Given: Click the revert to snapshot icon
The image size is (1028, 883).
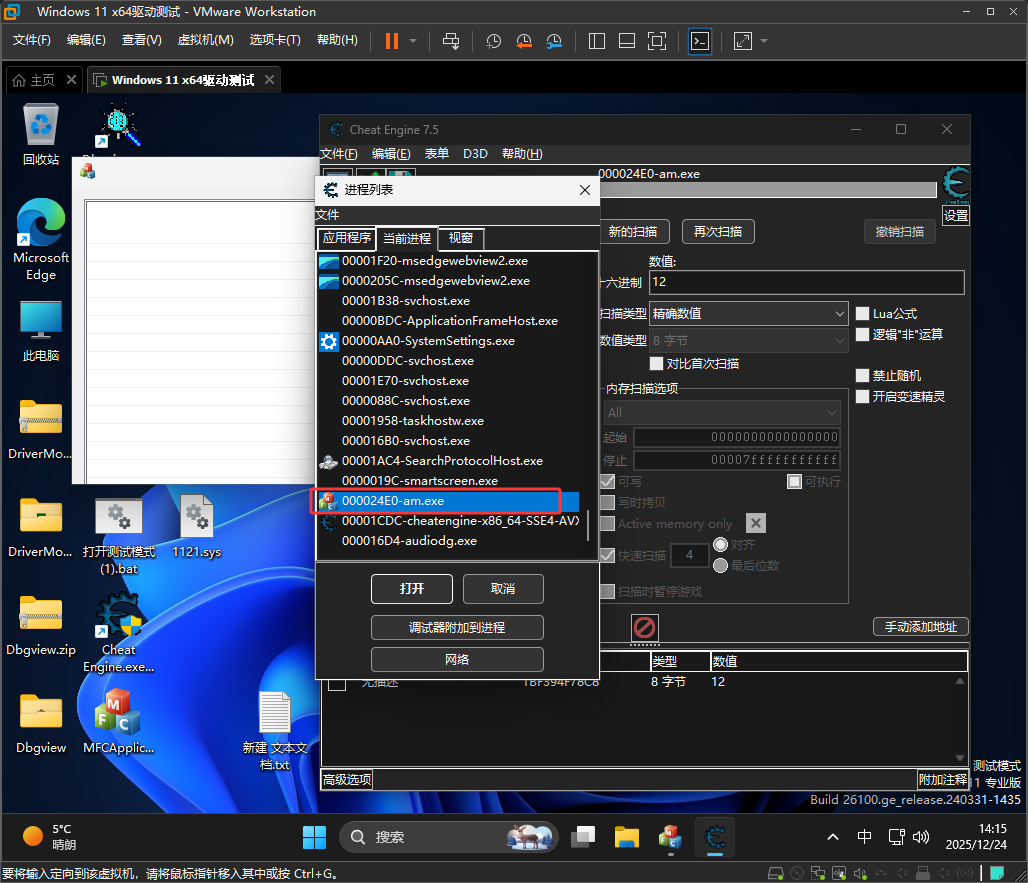Looking at the screenshot, I should click(x=523, y=41).
